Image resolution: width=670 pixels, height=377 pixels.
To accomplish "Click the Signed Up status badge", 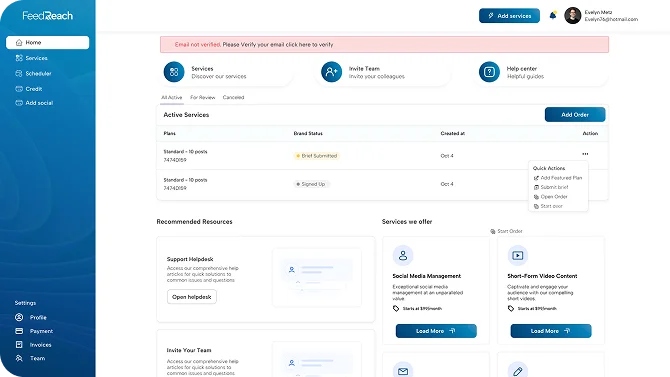I will pyautogui.click(x=311, y=184).
